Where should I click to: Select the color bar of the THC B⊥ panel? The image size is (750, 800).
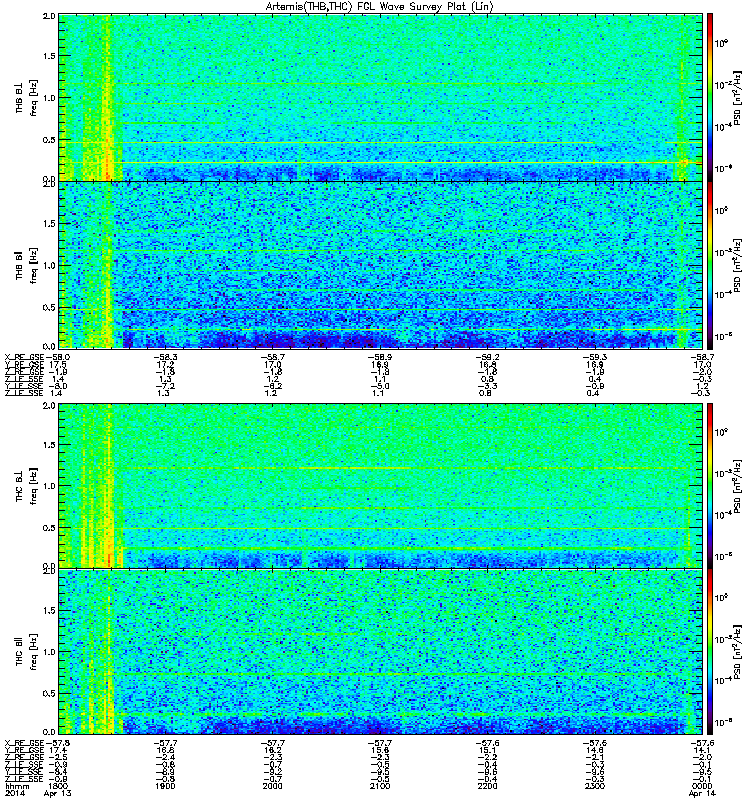(709, 486)
